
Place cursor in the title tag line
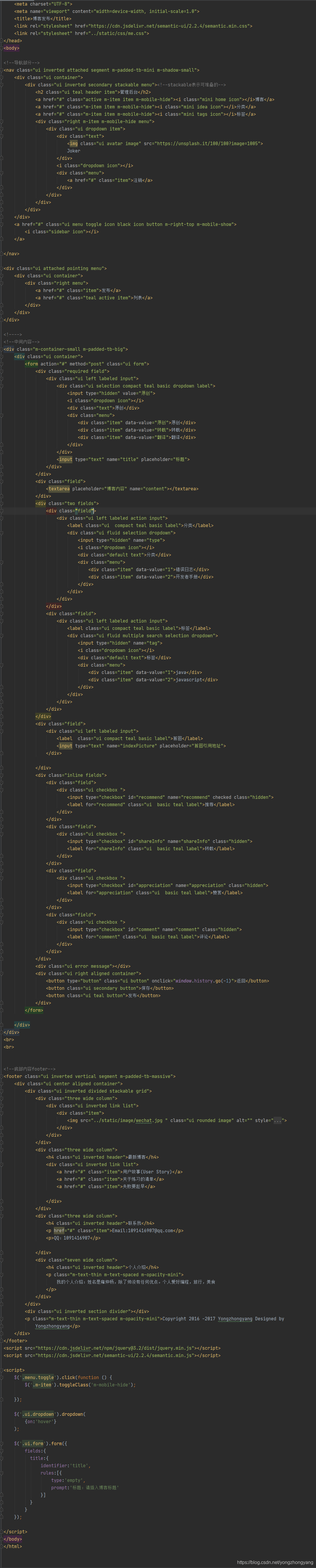pos(43,19)
